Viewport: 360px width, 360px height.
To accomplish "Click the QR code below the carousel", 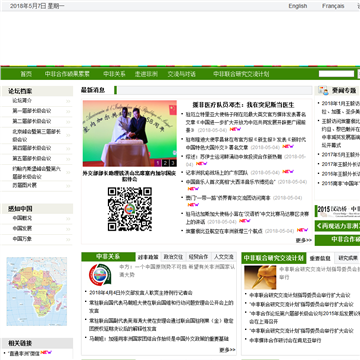I will (130, 209).
